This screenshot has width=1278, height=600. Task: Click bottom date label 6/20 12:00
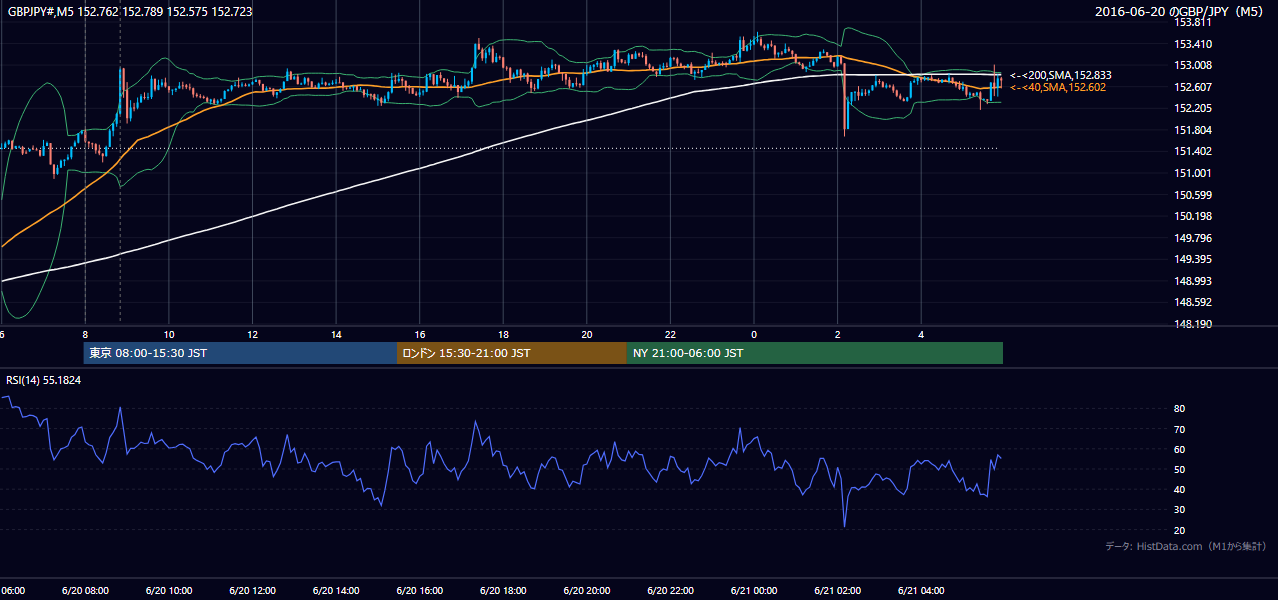(x=253, y=591)
